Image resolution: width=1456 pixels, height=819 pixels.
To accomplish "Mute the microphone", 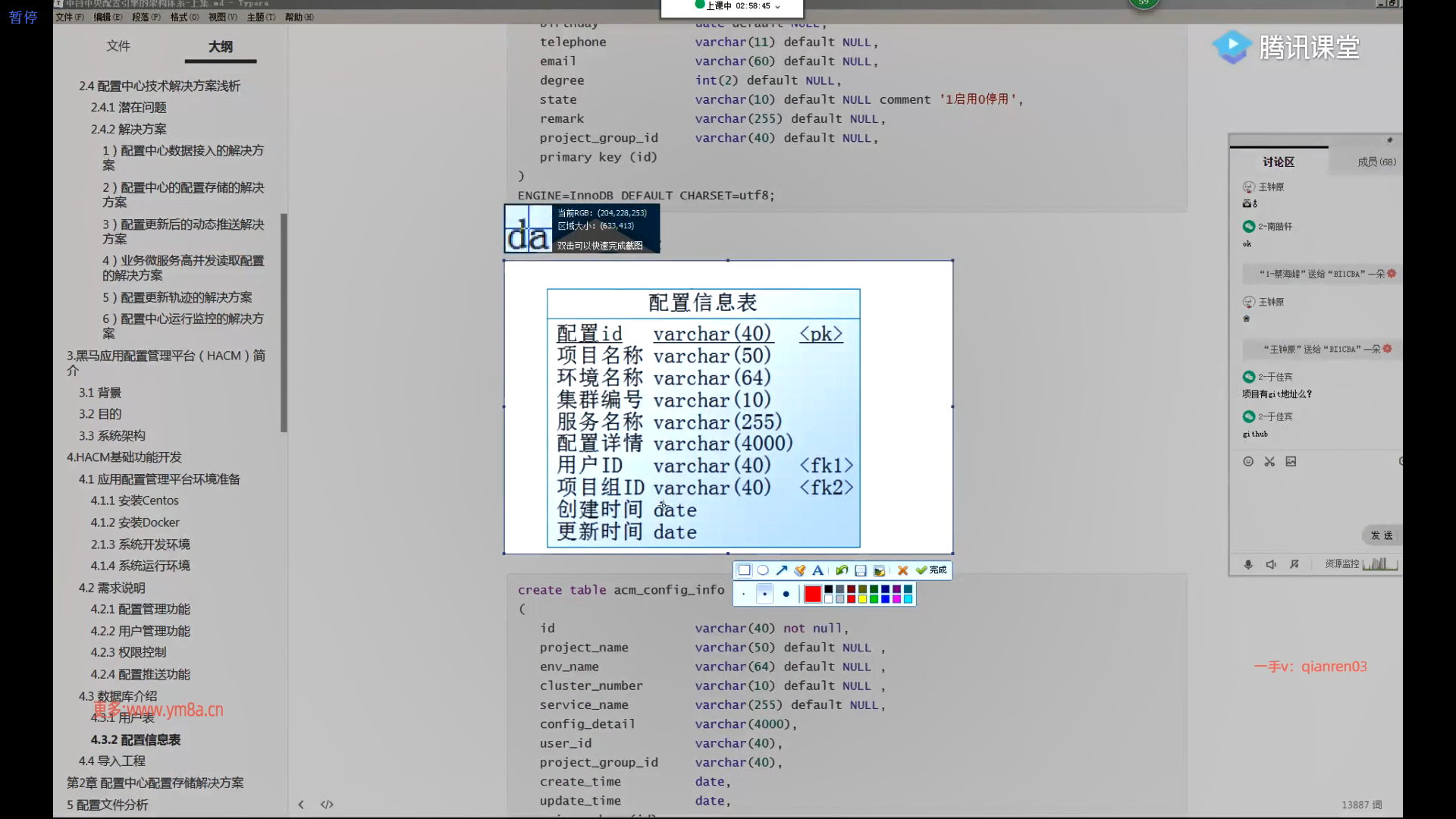I will click(x=1248, y=565).
